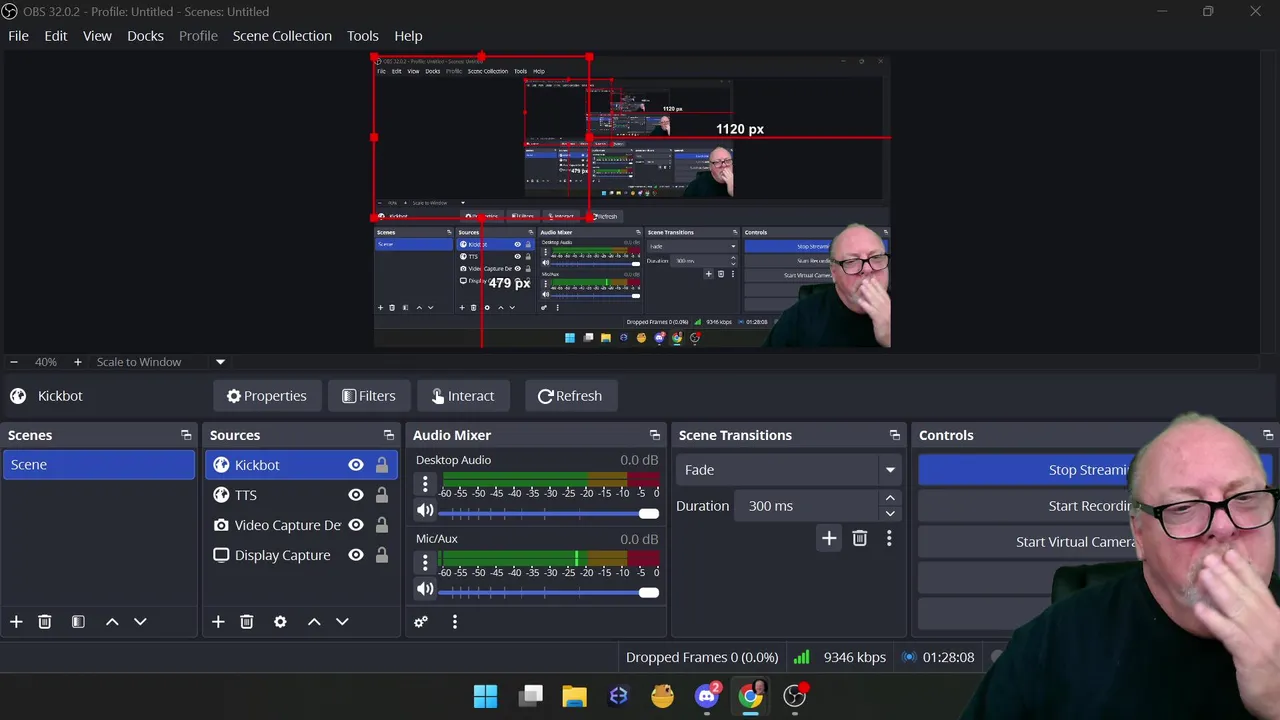Move source up arrow in Sources dock

(314, 622)
